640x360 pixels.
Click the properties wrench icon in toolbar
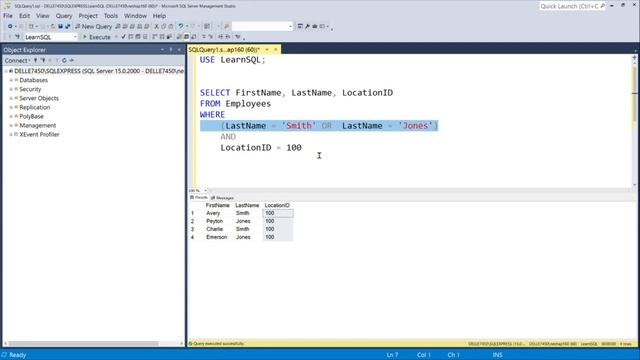(x=307, y=26)
